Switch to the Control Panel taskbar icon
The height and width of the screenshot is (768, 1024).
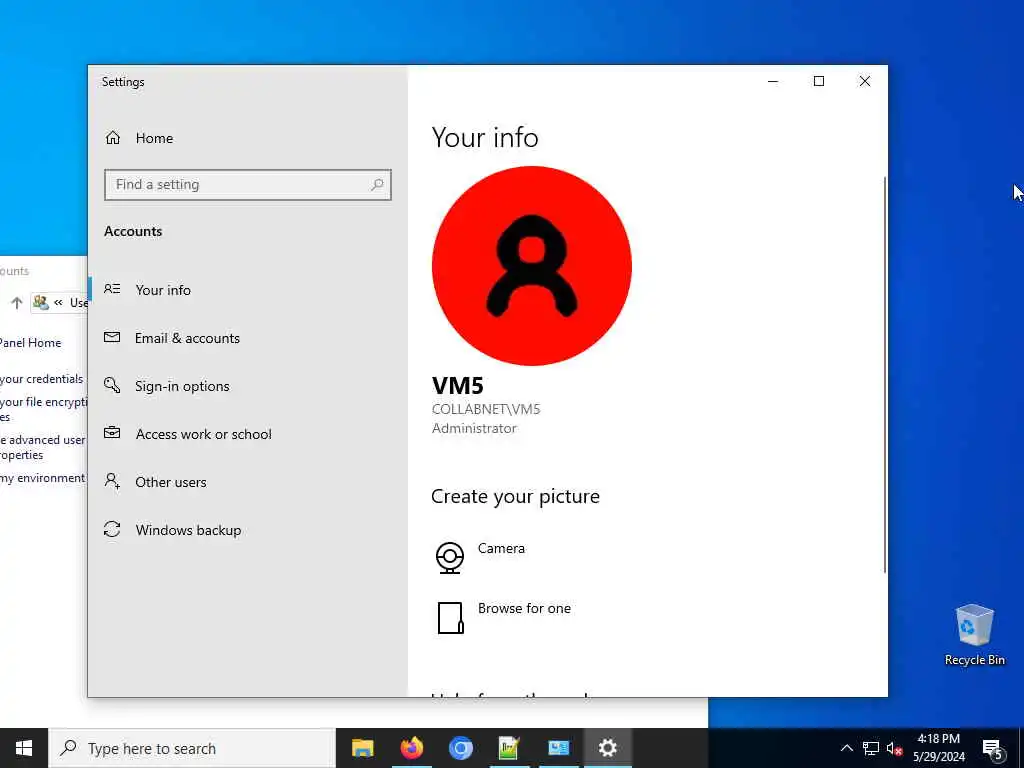tap(558, 748)
